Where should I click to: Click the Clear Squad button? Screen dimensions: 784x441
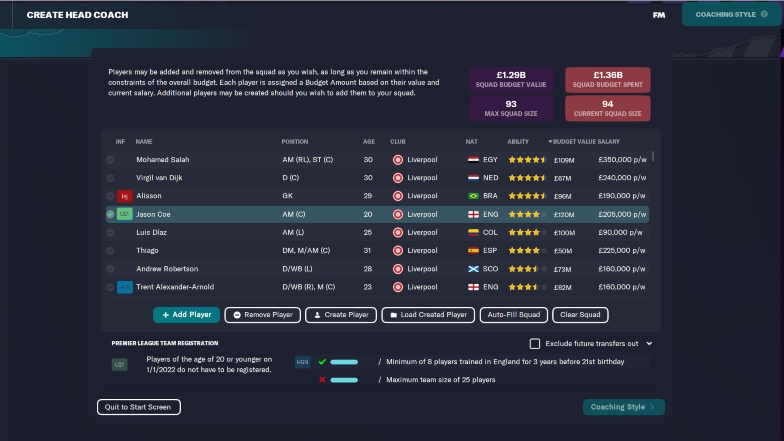(x=580, y=315)
